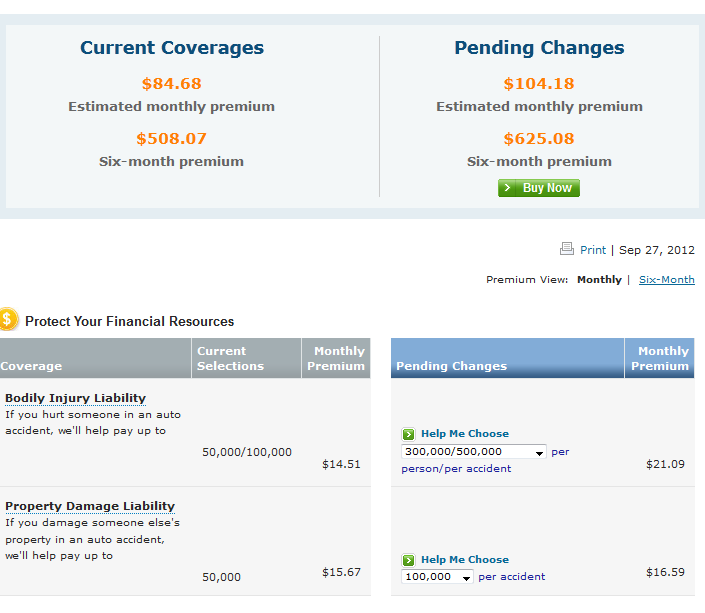Click Help Me Choose text for property damage
705x613 pixels.
465,560
